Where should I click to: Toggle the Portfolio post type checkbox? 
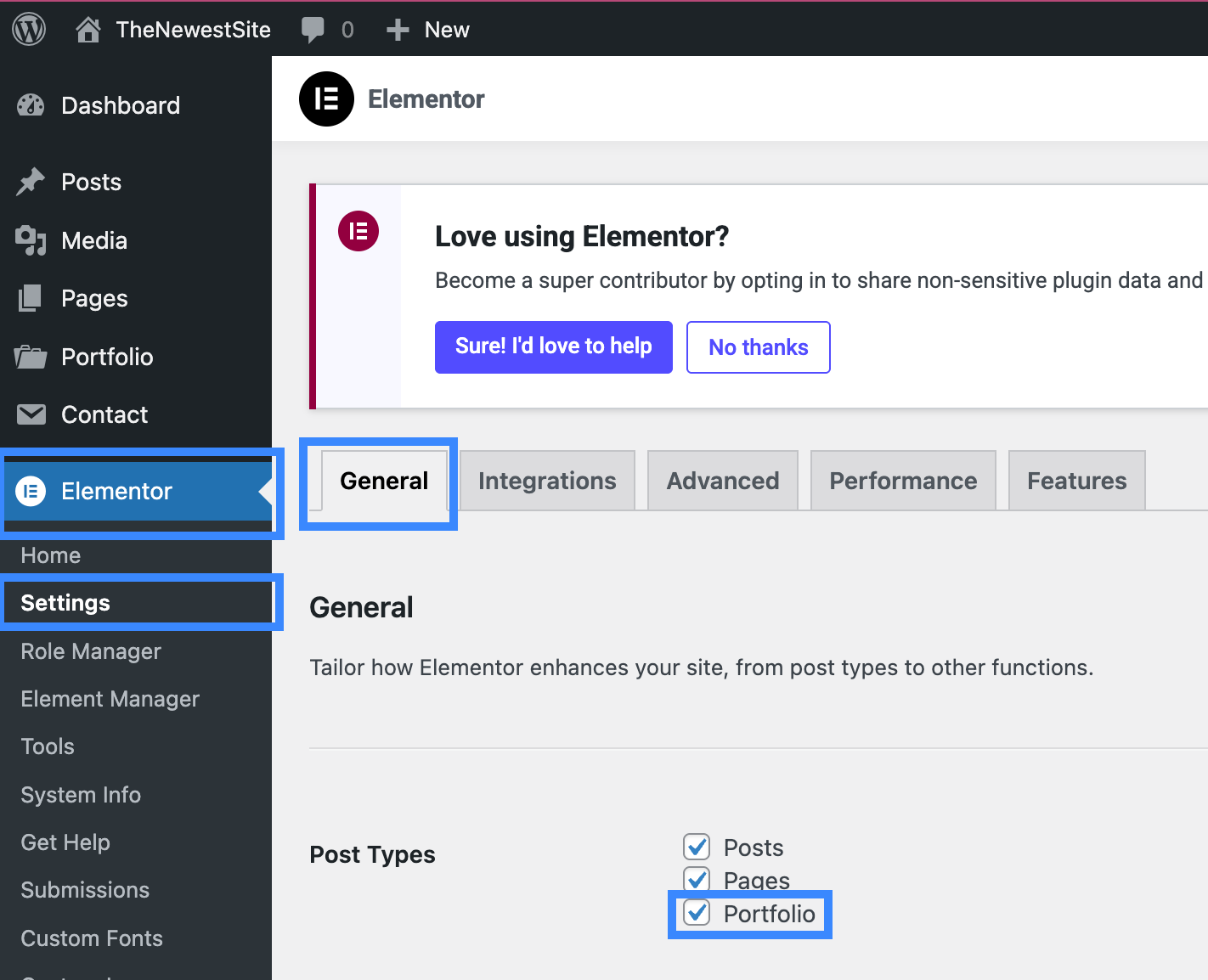click(x=697, y=913)
